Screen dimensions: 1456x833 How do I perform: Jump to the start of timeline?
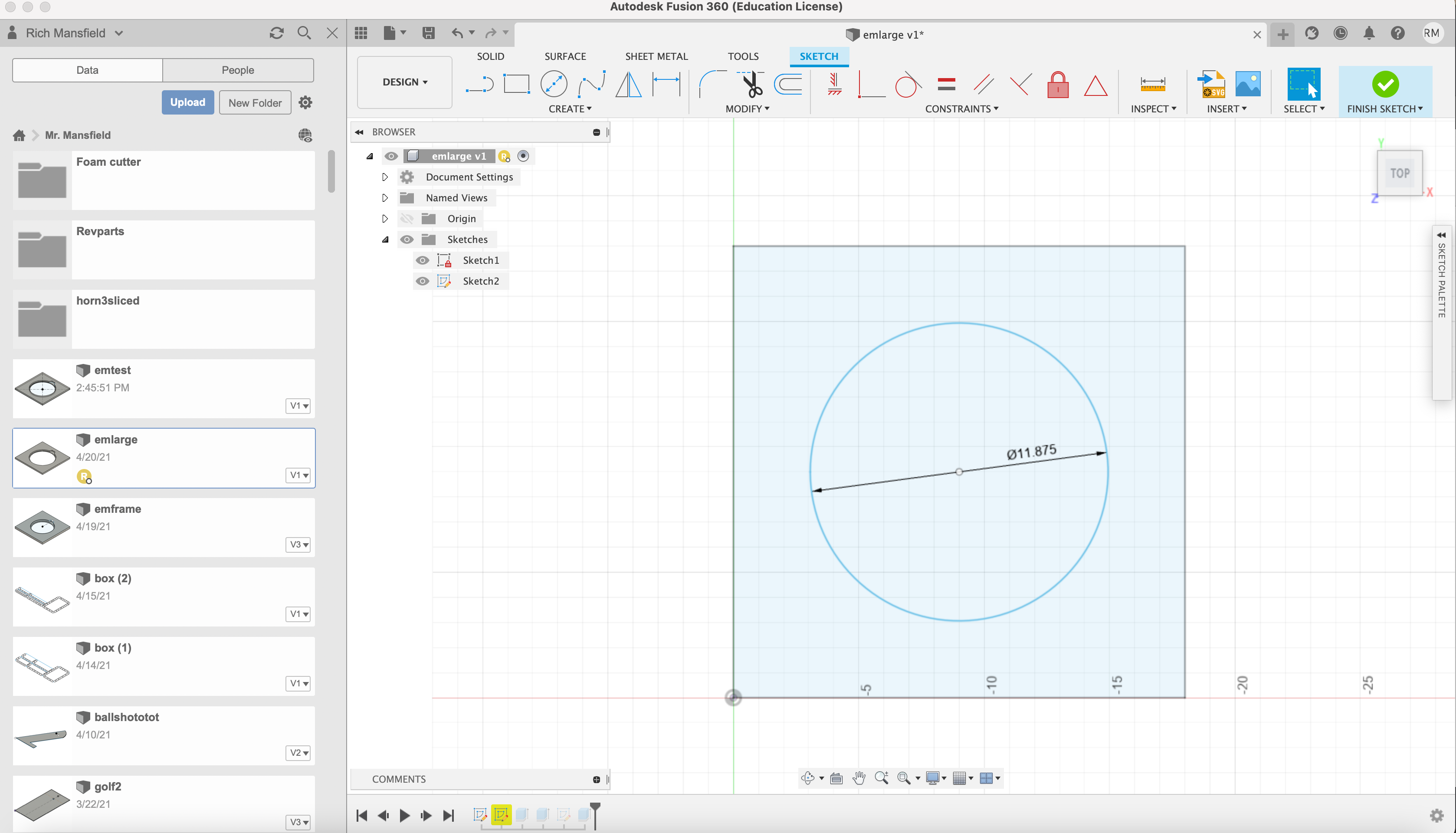[361, 815]
